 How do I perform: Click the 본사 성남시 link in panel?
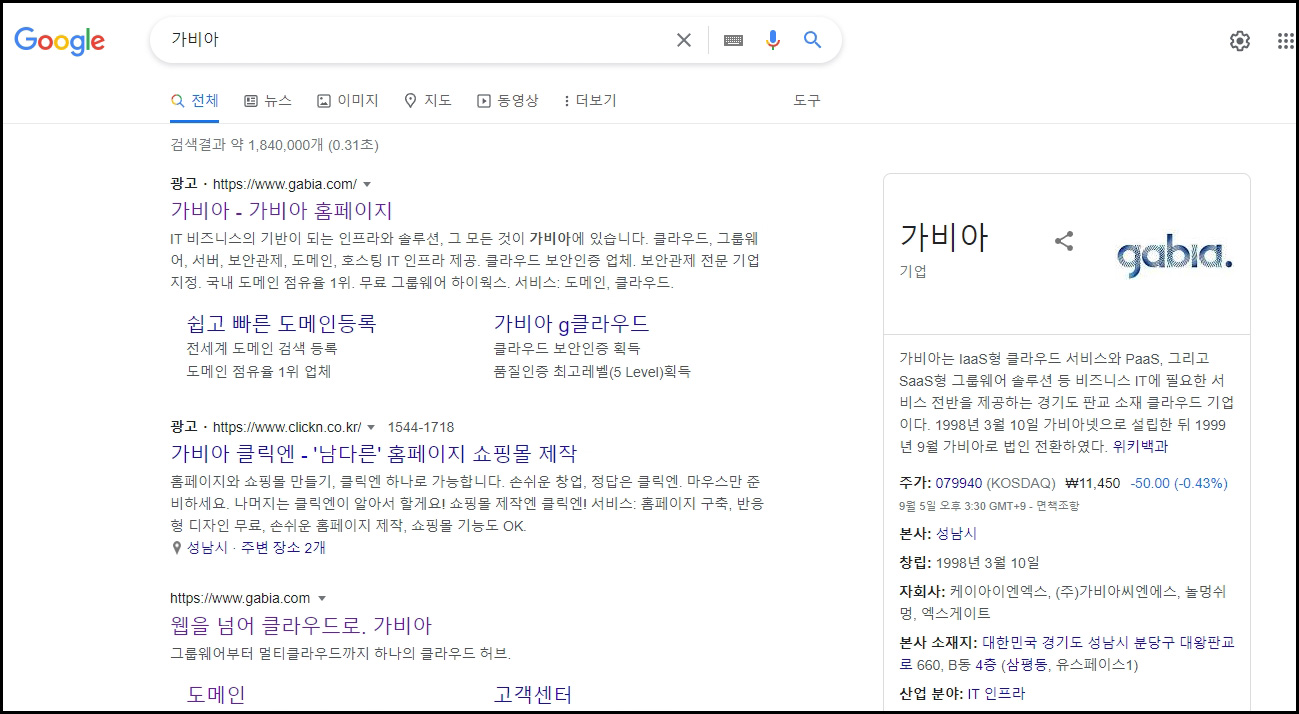click(x=956, y=534)
